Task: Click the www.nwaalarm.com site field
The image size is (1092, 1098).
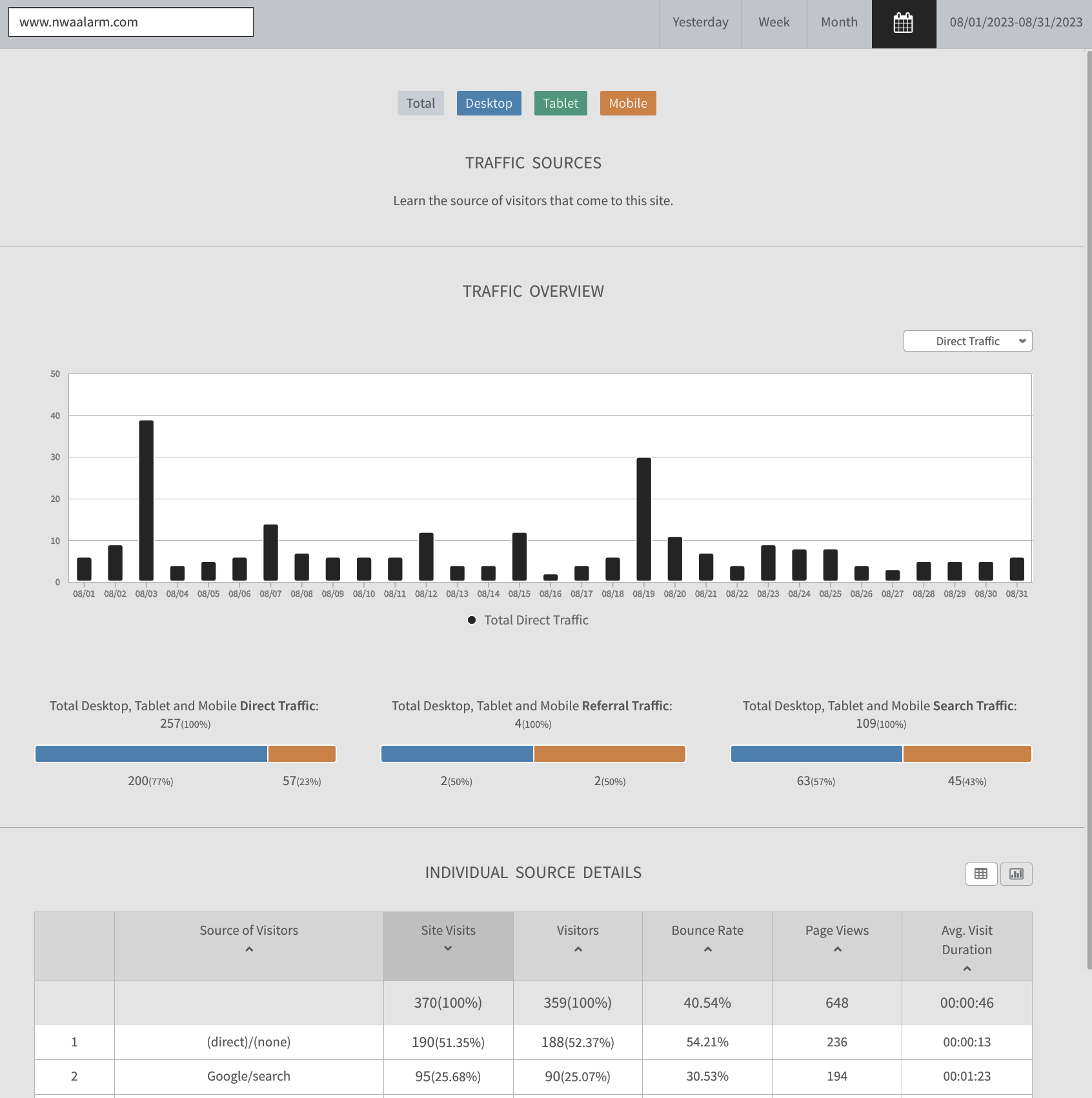Action: pyautogui.click(x=131, y=22)
